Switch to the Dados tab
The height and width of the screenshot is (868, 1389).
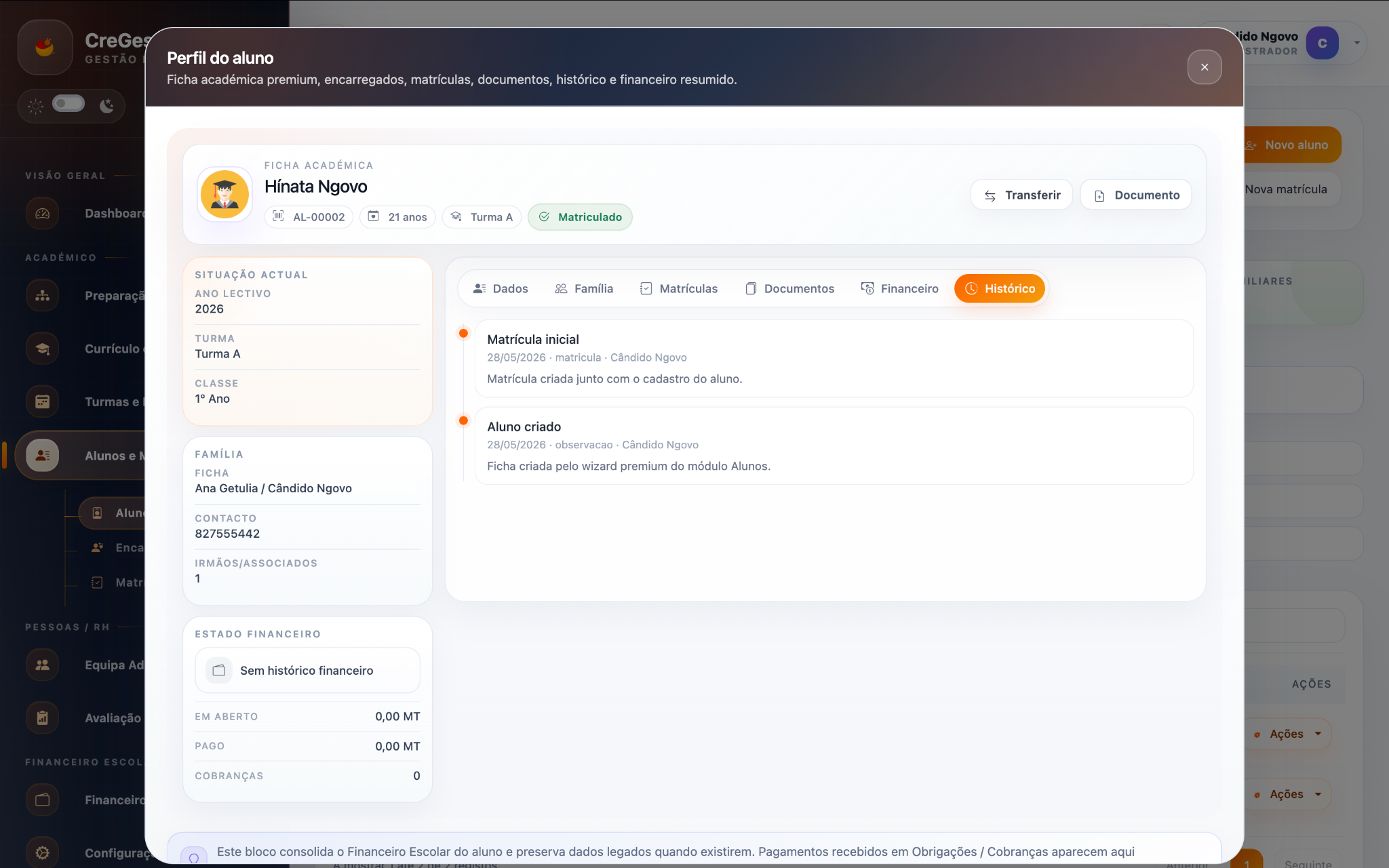(500, 289)
